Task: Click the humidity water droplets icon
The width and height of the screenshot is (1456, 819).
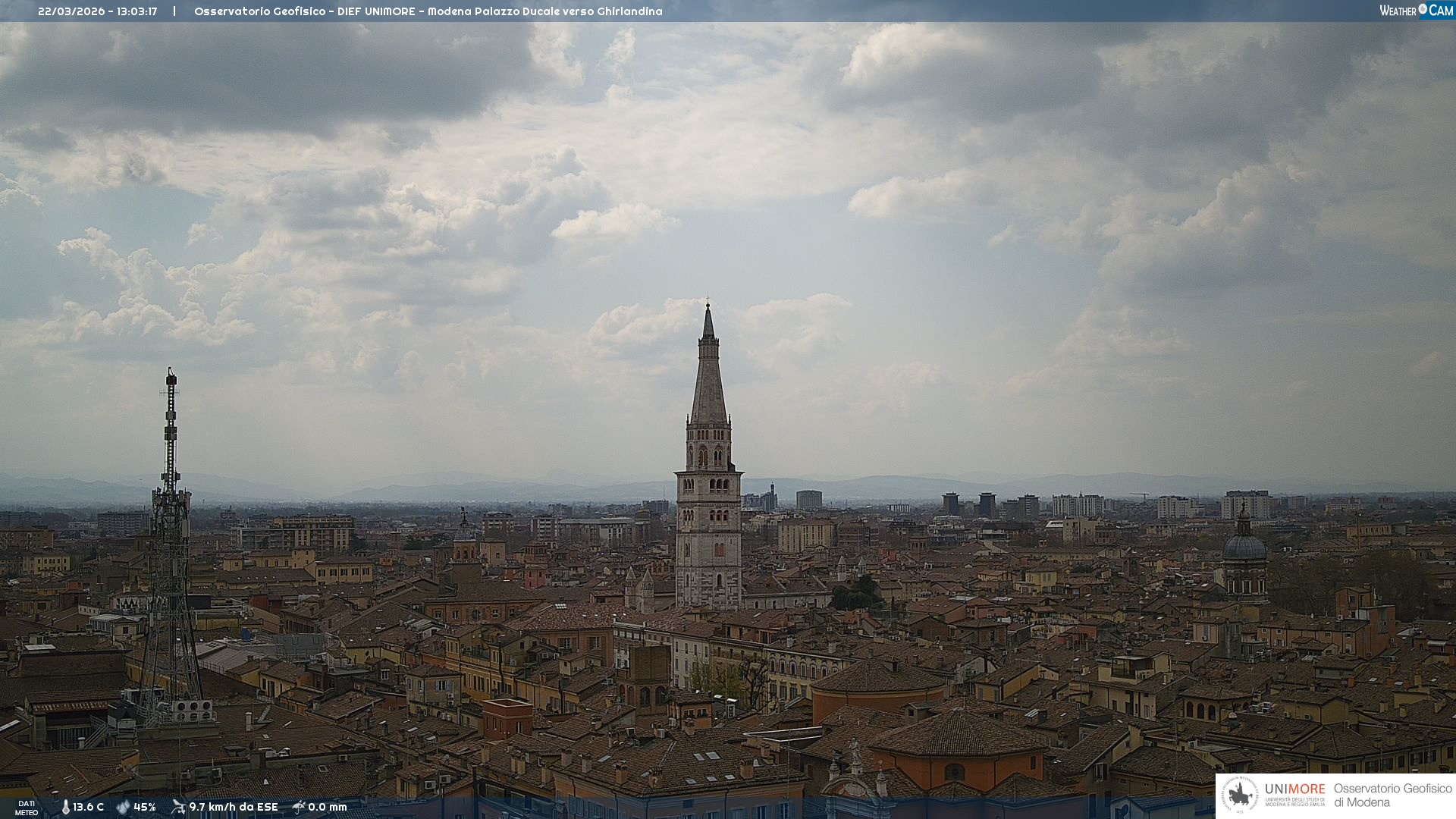Action: tap(123, 807)
